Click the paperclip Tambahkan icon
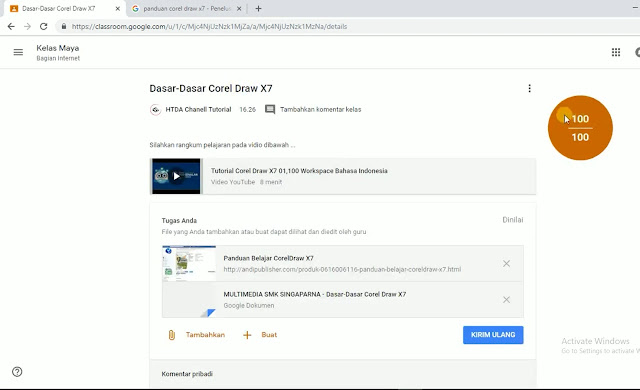 pos(171,335)
